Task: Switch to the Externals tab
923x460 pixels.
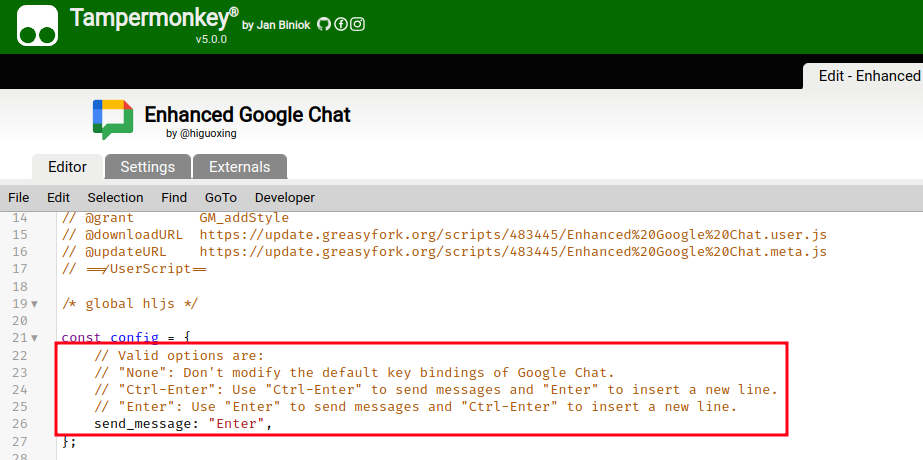Action: point(240,167)
